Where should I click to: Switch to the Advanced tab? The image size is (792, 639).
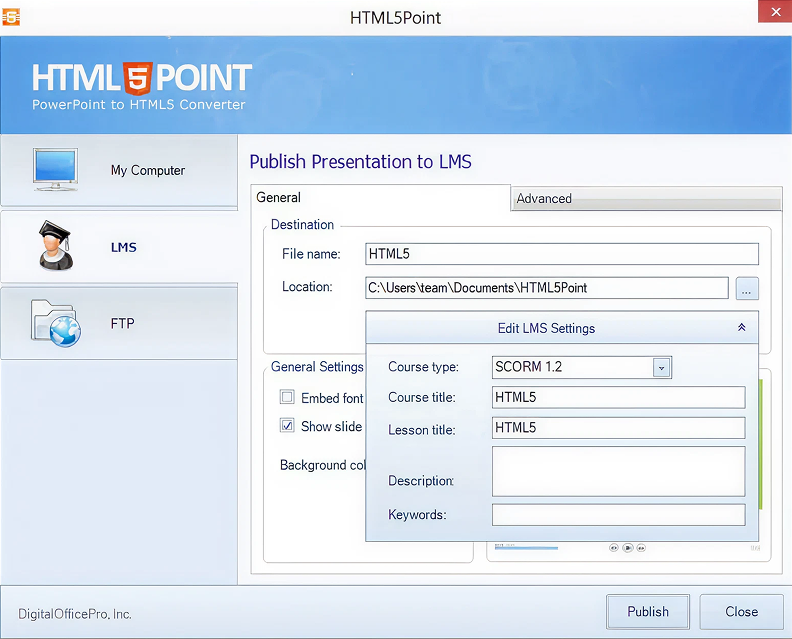646,199
